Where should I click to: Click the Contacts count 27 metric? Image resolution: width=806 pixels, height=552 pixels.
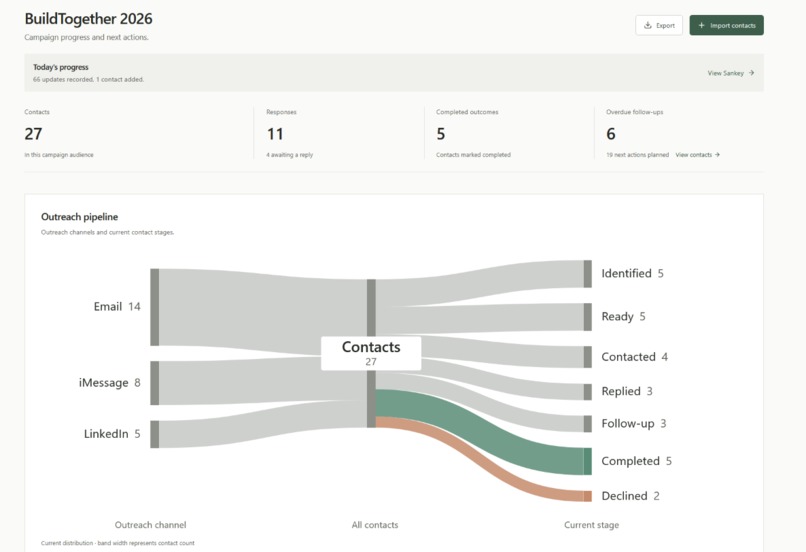33,134
